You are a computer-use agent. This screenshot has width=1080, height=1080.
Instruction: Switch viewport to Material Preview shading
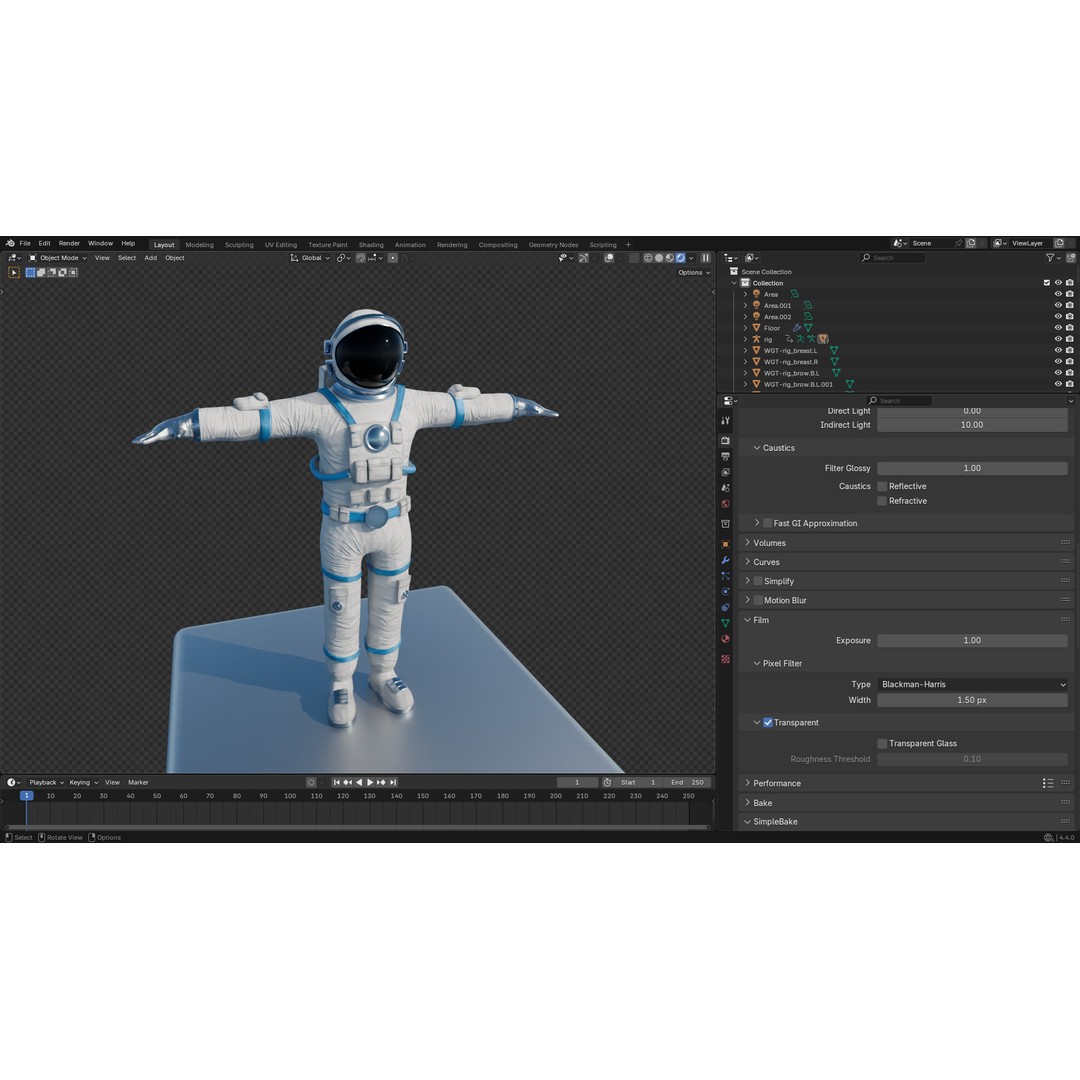click(x=669, y=257)
